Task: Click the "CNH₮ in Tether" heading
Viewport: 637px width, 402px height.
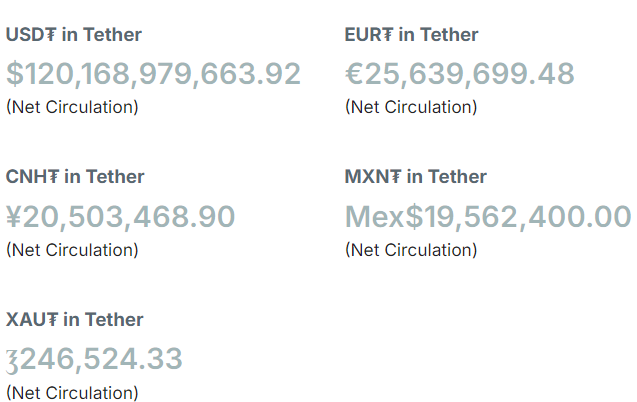Action: coord(75,177)
